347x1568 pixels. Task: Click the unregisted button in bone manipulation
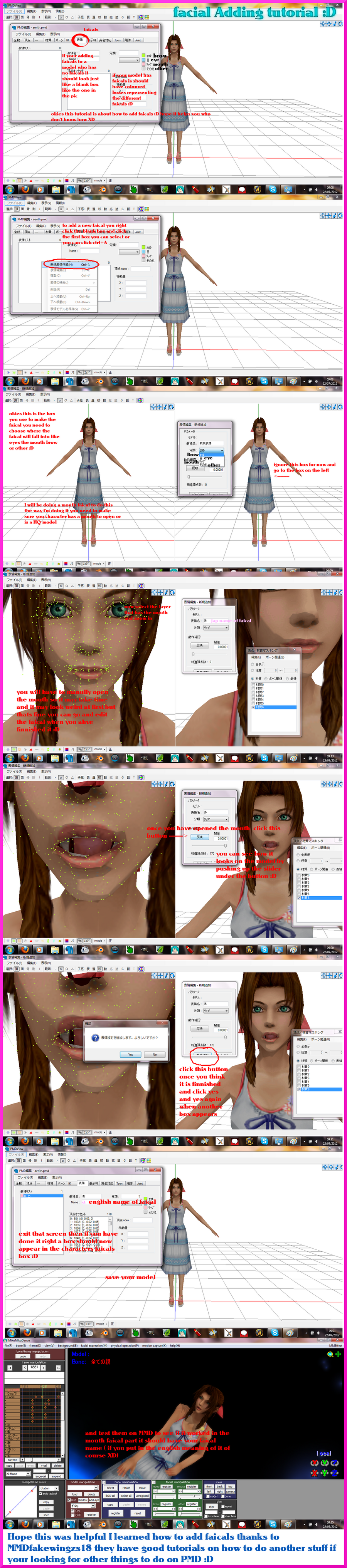(x=142, y=1496)
